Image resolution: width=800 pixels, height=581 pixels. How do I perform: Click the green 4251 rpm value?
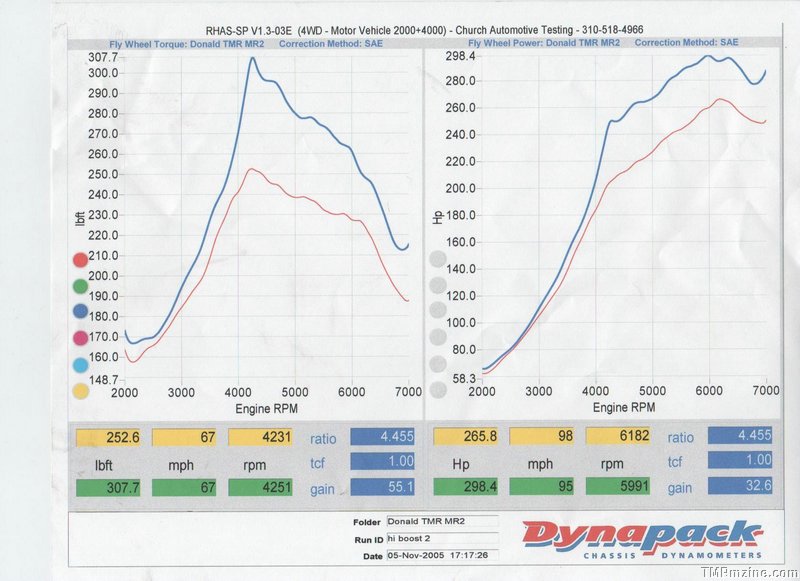pyautogui.click(x=260, y=487)
